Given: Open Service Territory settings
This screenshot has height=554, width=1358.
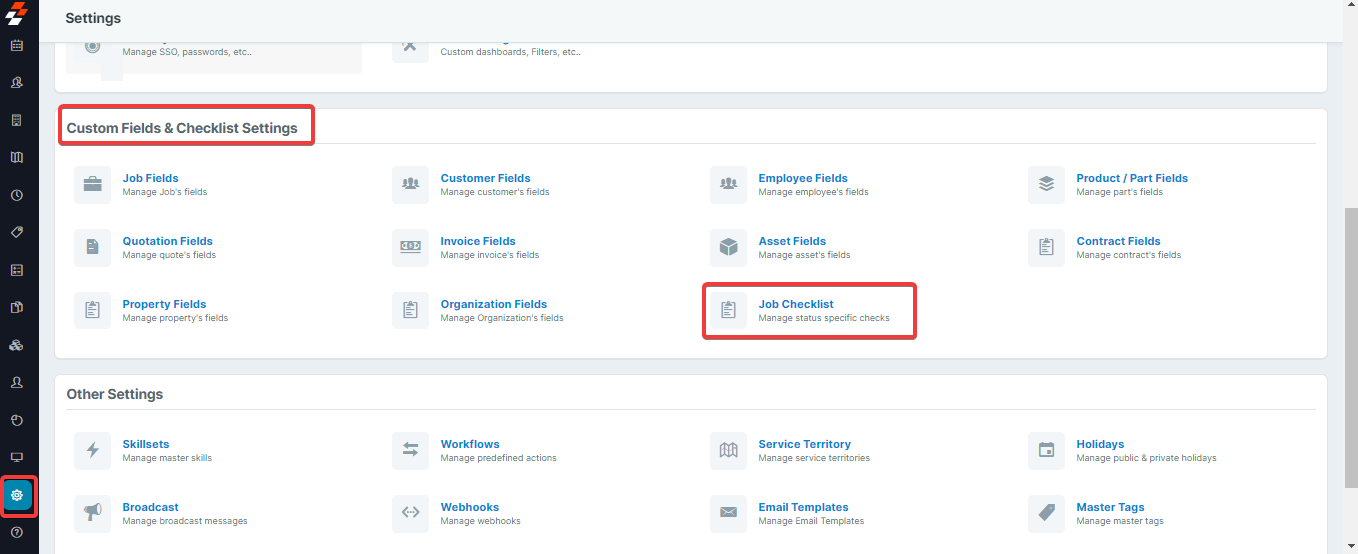Looking at the screenshot, I should pyautogui.click(x=804, y=444).
